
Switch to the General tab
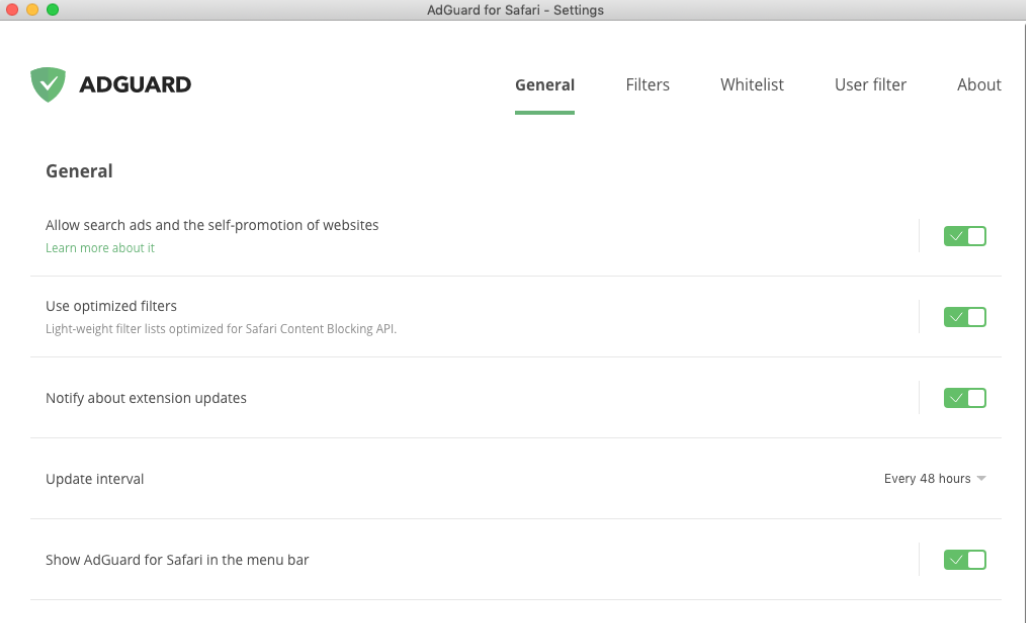click(x=544, y=85)
